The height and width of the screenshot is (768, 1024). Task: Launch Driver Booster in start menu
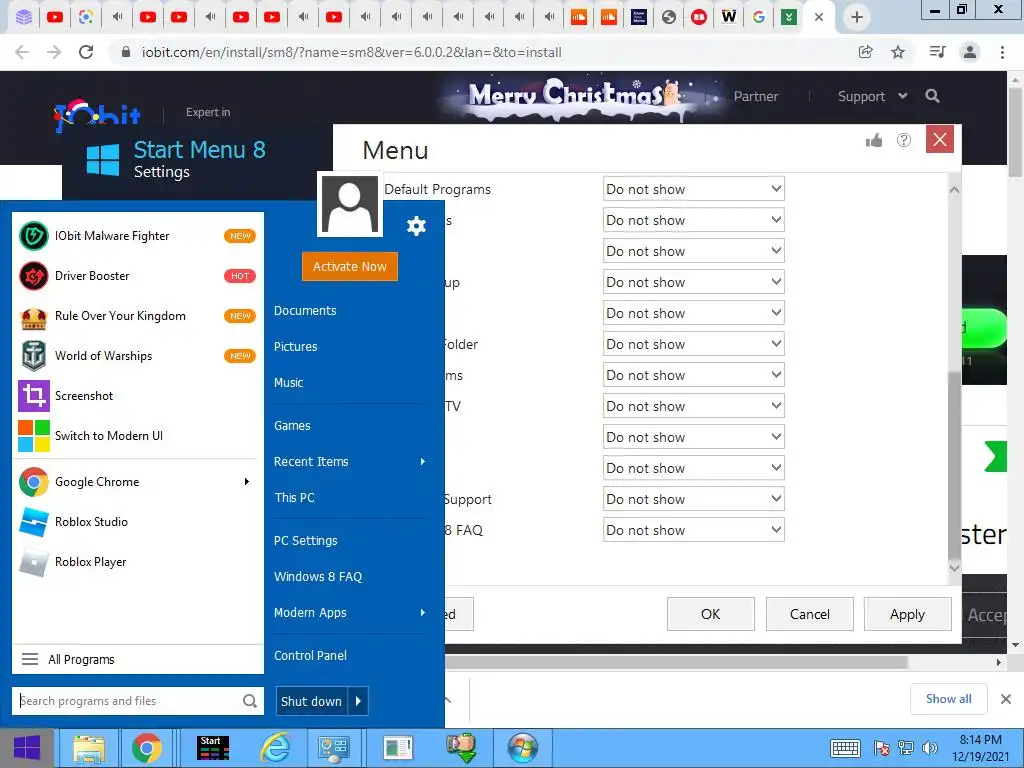(x=137, y=276)
